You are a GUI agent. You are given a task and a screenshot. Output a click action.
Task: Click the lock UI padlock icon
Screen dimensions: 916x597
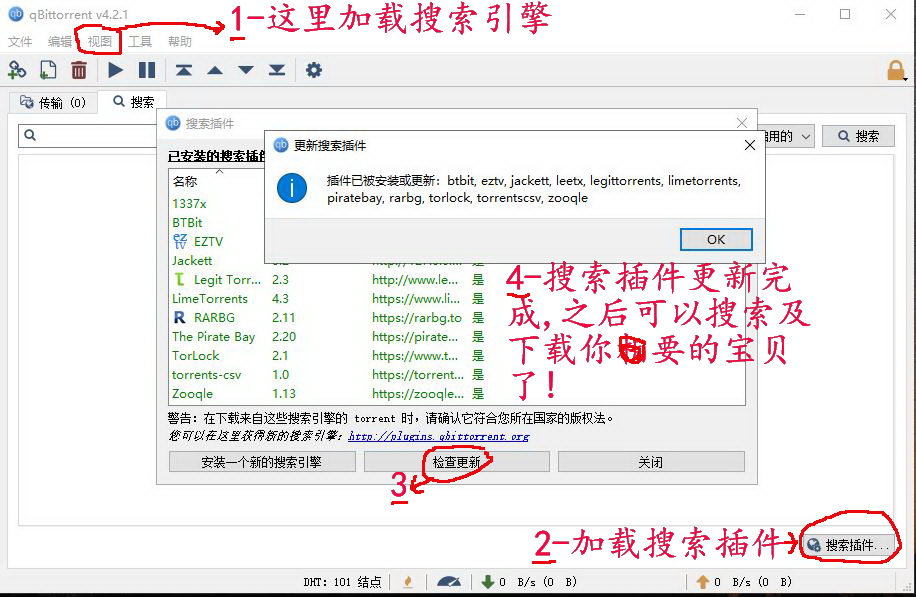(x=896, y=70)
